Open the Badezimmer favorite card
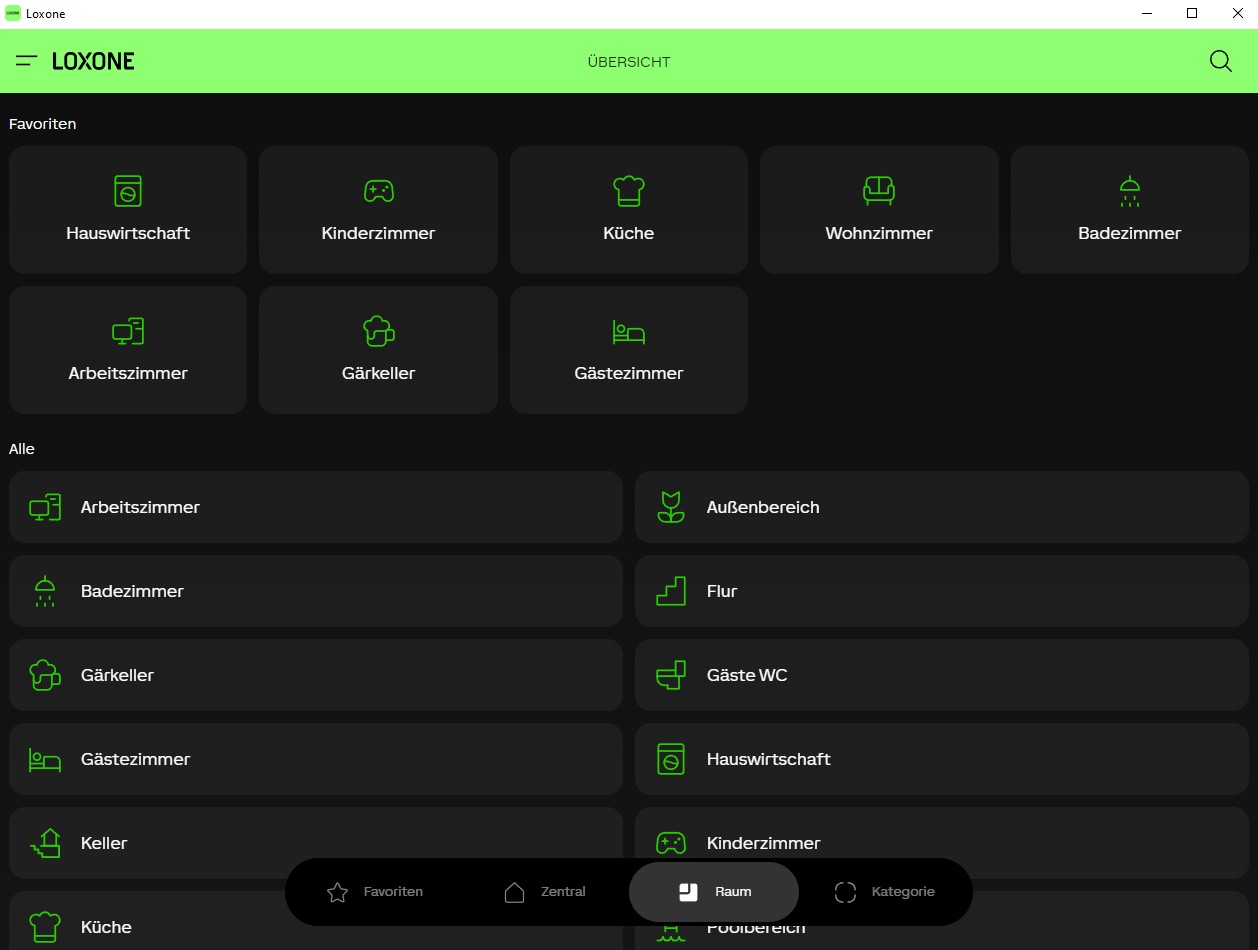Viewport: 1258px width, 950px height. click(x=1130, y=210)
